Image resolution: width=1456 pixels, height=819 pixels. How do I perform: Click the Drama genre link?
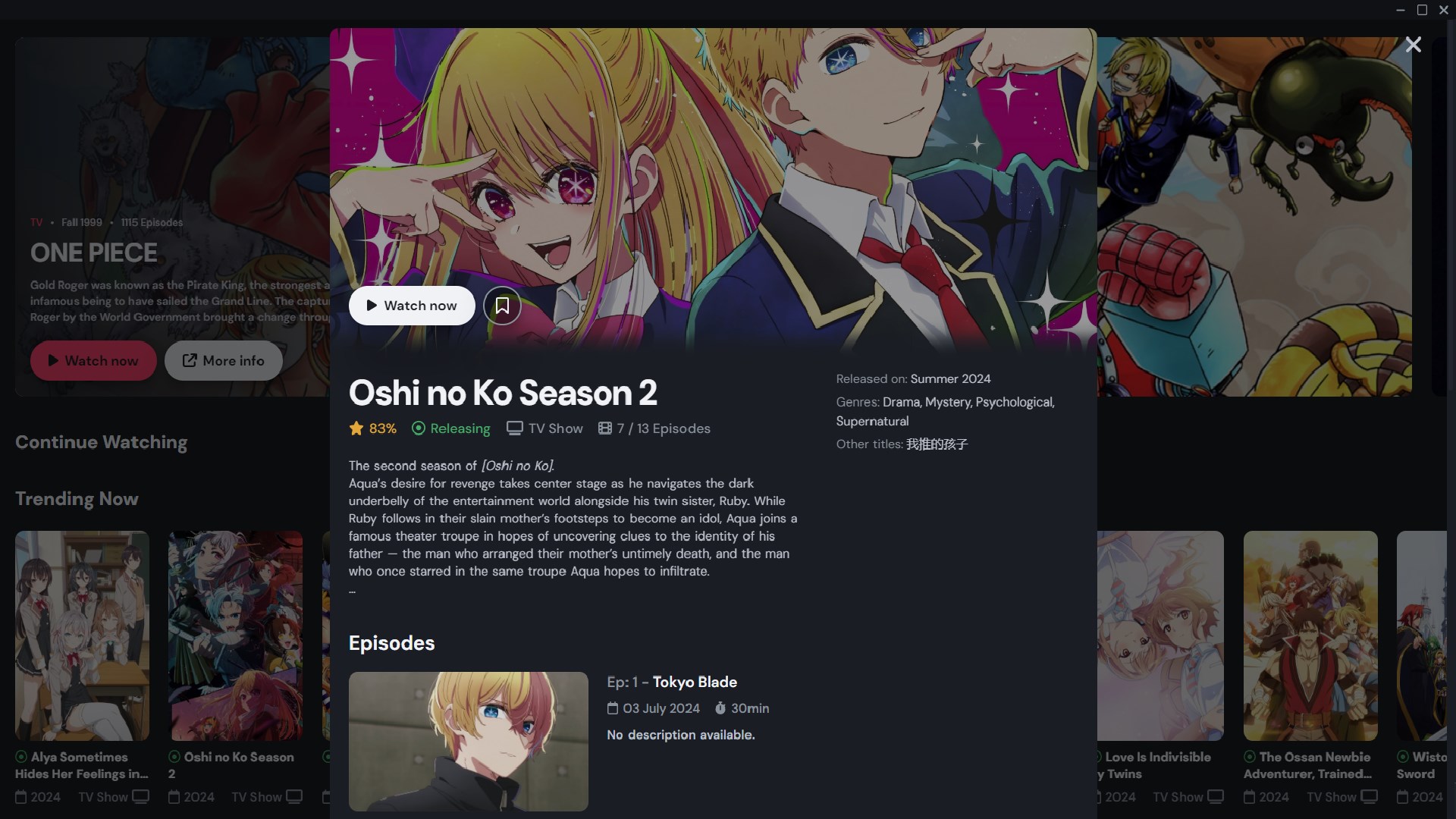(901, 402)
